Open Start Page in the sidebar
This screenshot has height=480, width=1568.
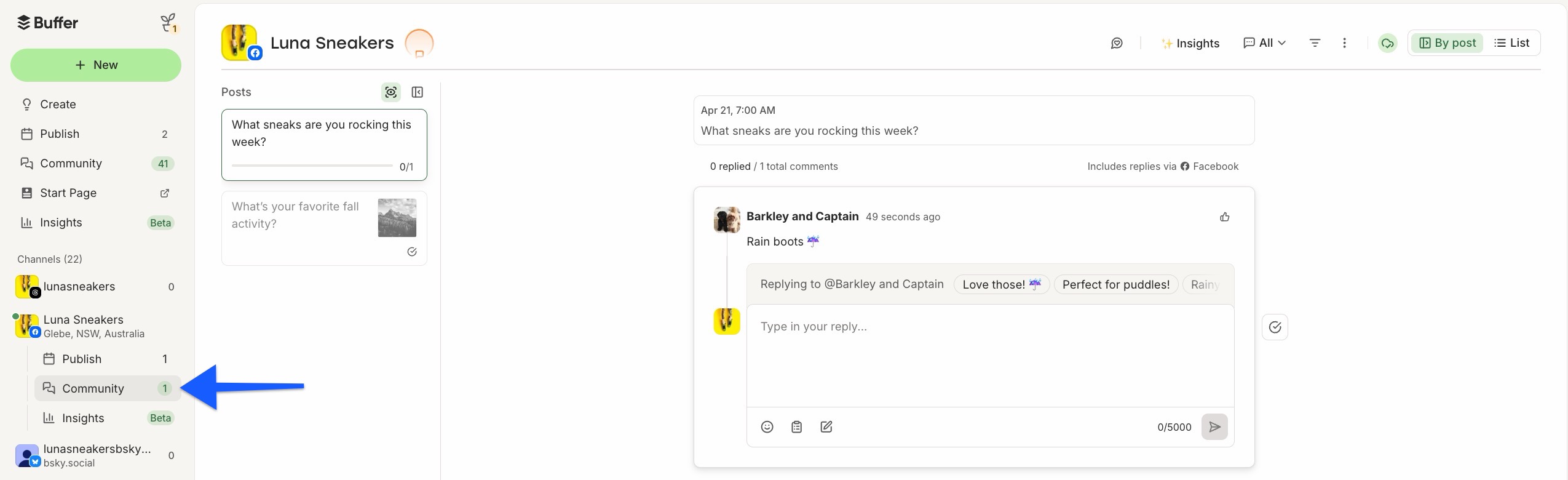pyautogui.click(x=96, y=193)
